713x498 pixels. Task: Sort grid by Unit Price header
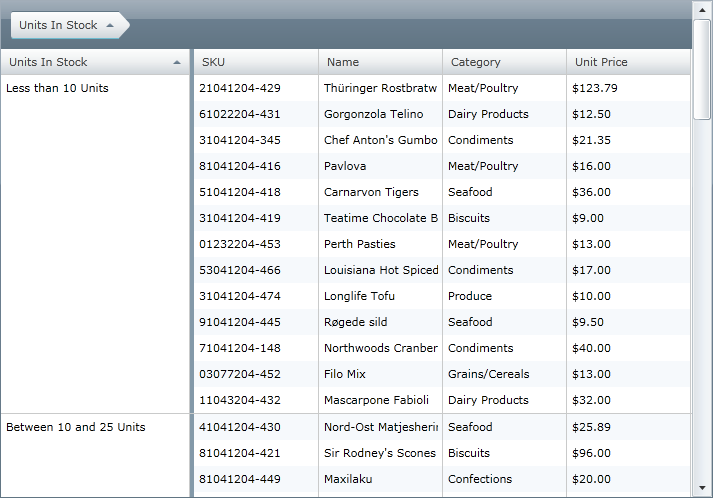click(x=627, y=62)
